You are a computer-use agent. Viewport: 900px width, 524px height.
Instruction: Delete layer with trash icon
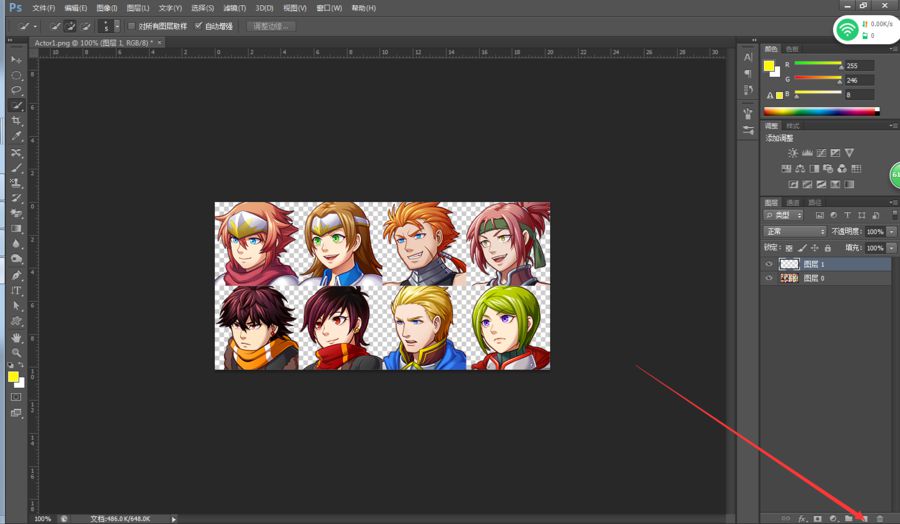point(880,518)
